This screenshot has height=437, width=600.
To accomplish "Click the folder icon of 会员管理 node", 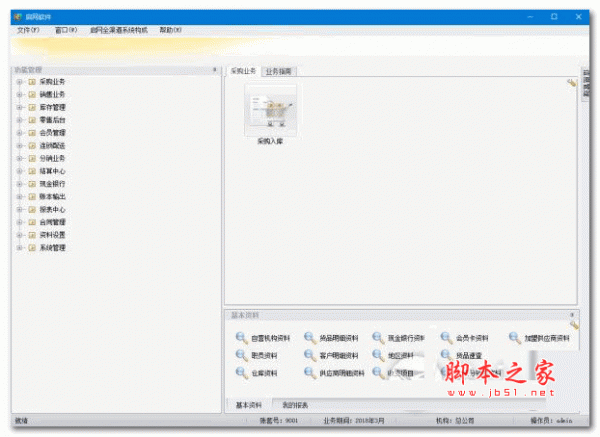I will pyautogui.click(x=32, y=133).
